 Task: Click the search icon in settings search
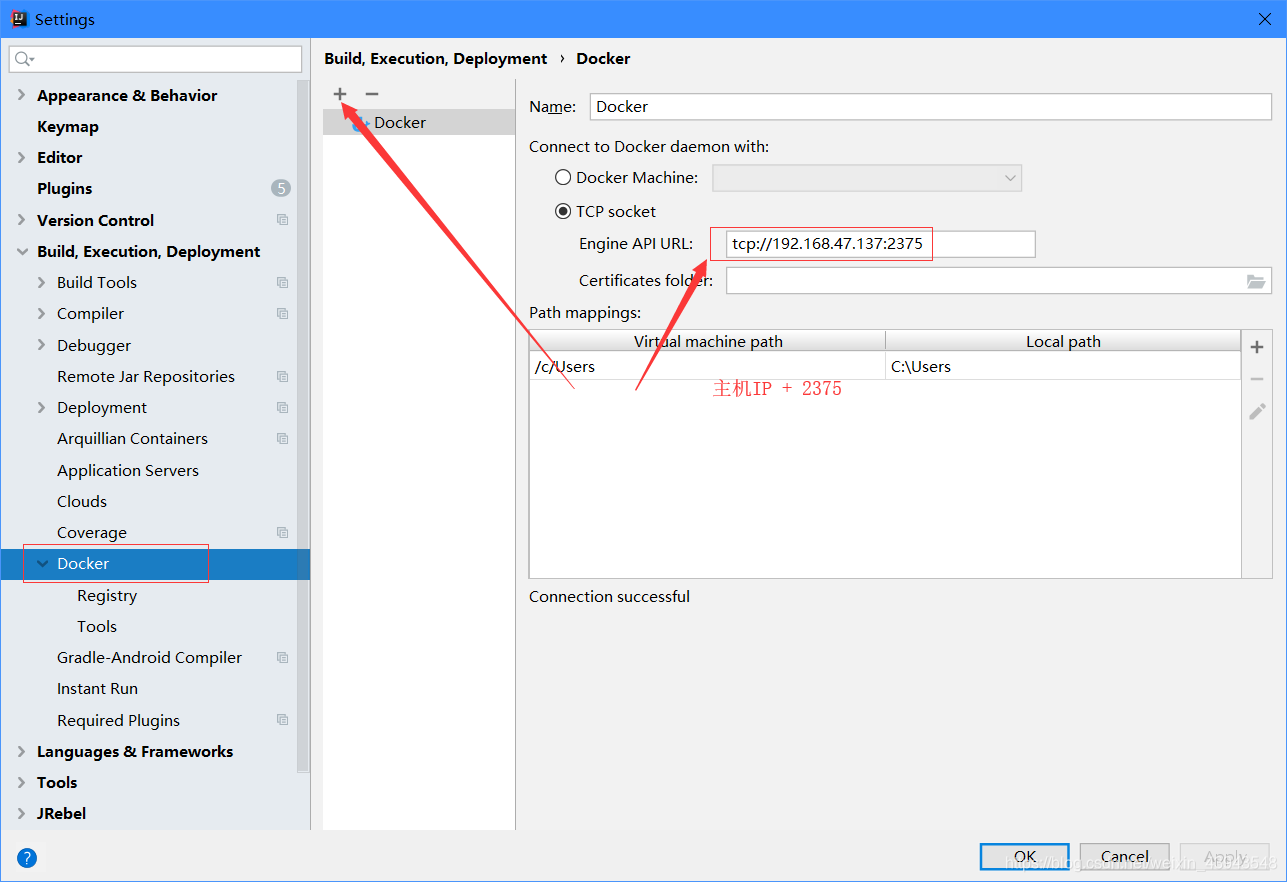coord(24,59)
